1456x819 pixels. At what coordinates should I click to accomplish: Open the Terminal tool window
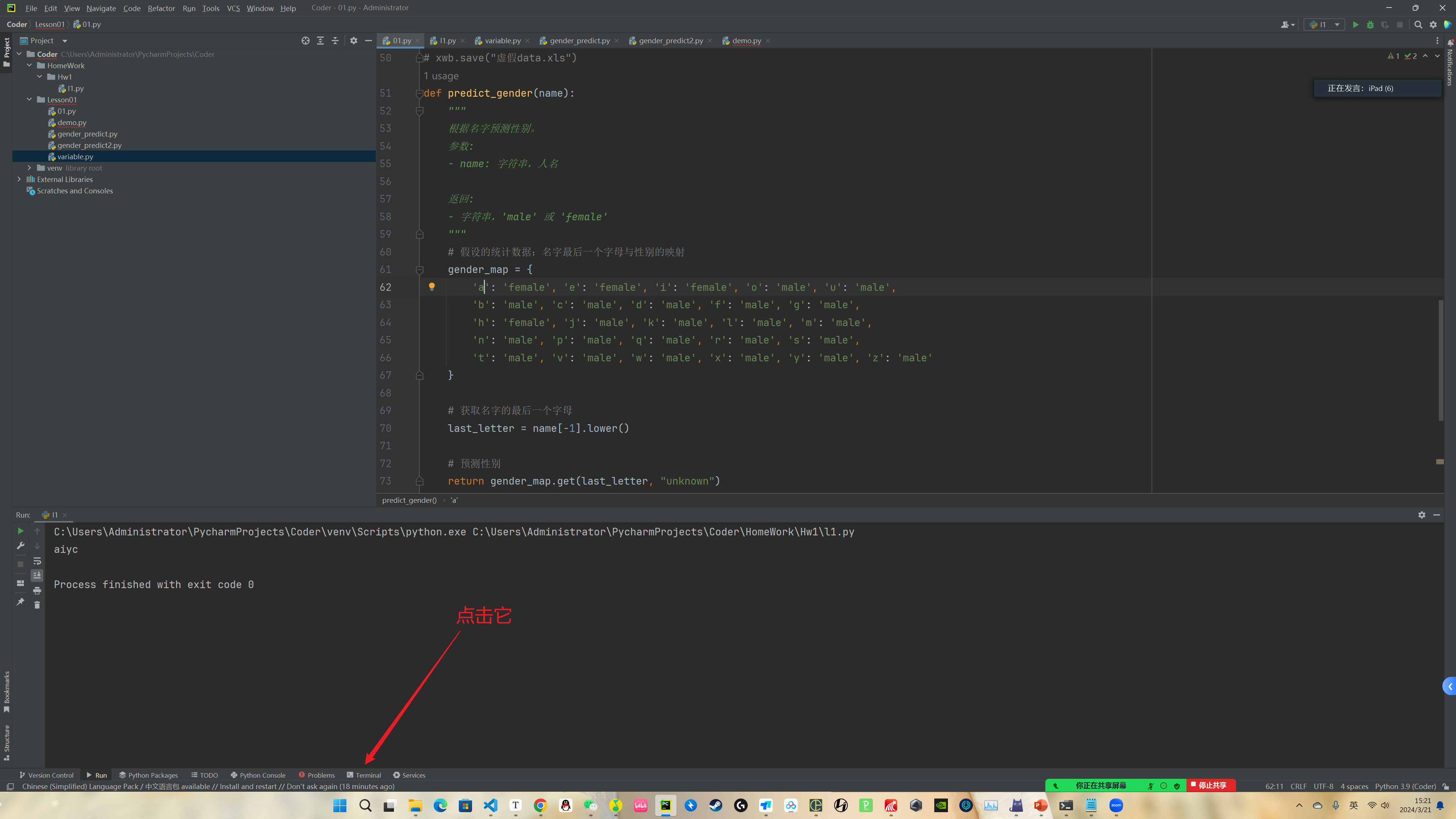[x=364, y=775]
